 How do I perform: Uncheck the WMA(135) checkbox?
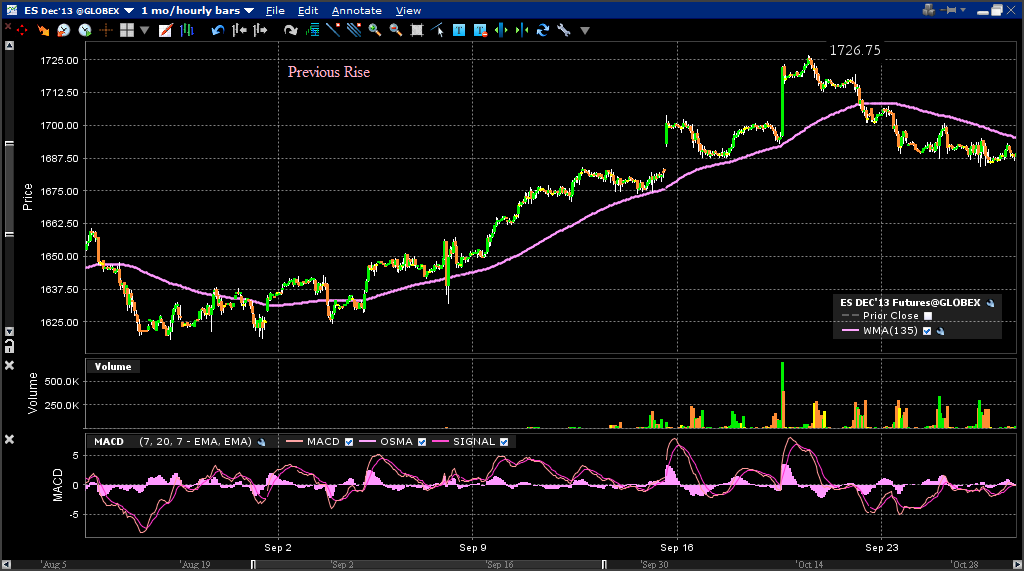[927, 331]
